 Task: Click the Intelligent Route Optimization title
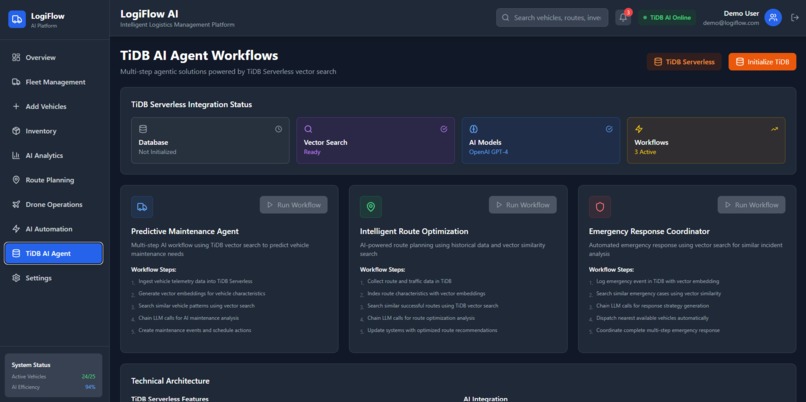click(x=414, y=231)
